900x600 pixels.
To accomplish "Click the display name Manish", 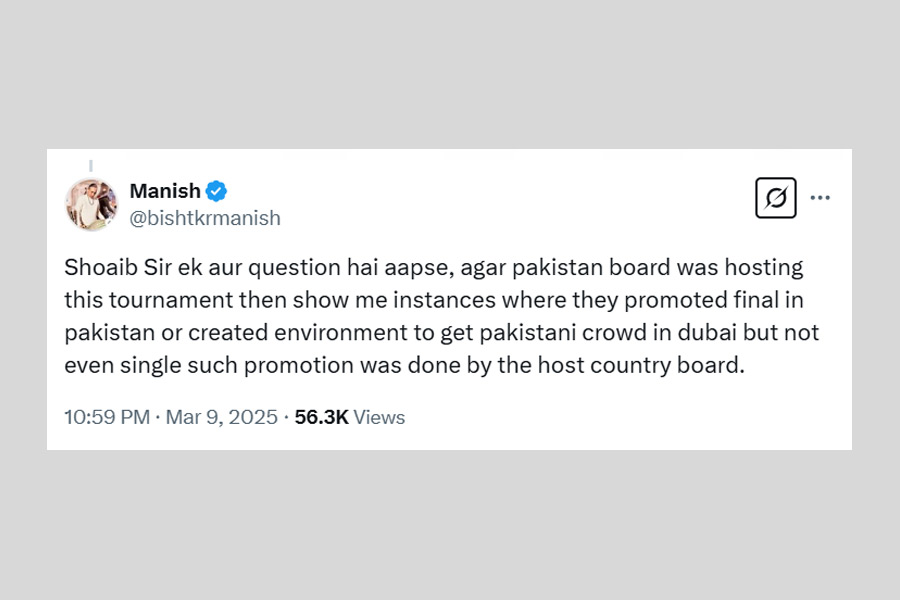I will pos(165,190).
